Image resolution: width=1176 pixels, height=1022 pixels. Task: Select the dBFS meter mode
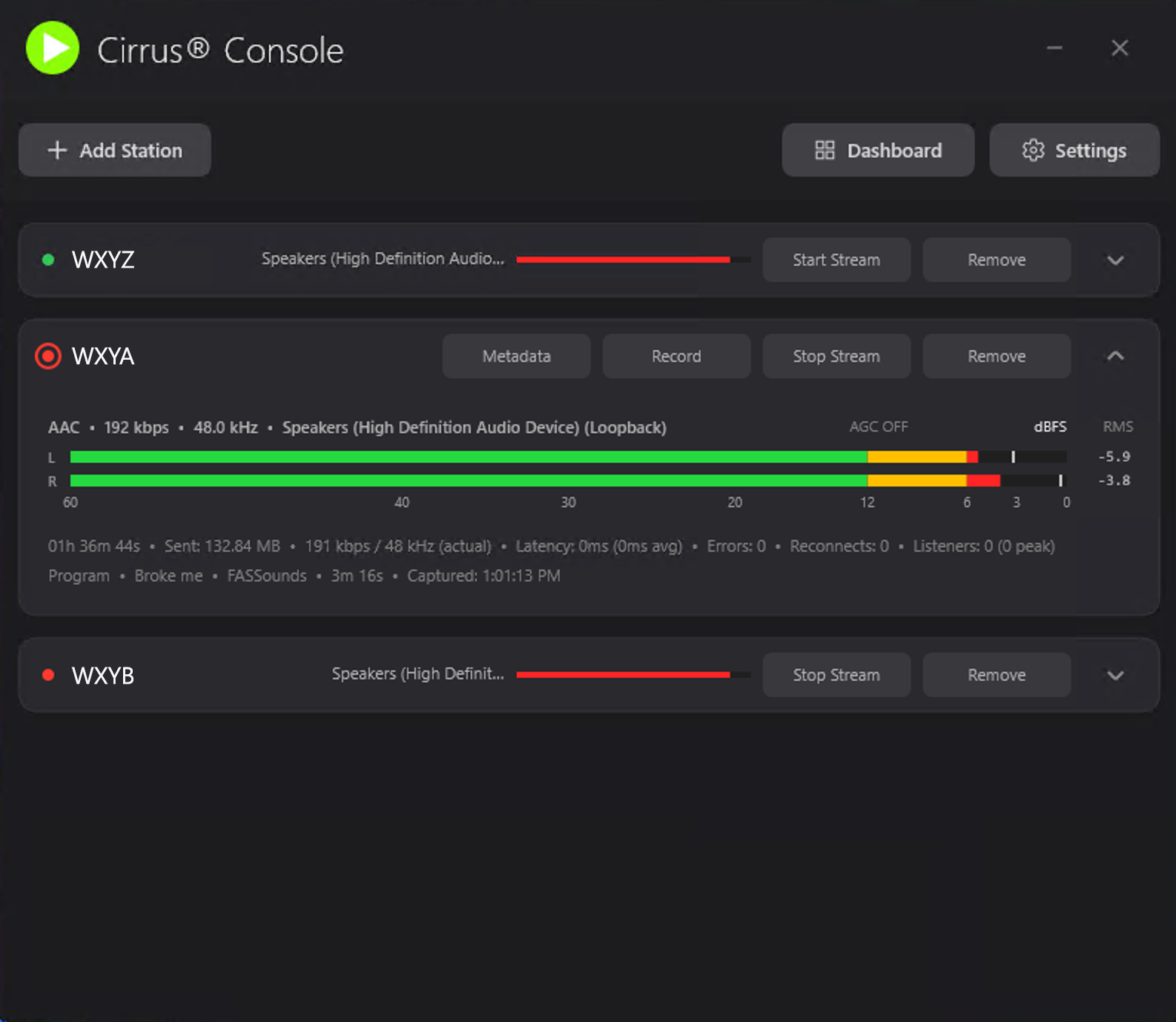point(1050,426)
